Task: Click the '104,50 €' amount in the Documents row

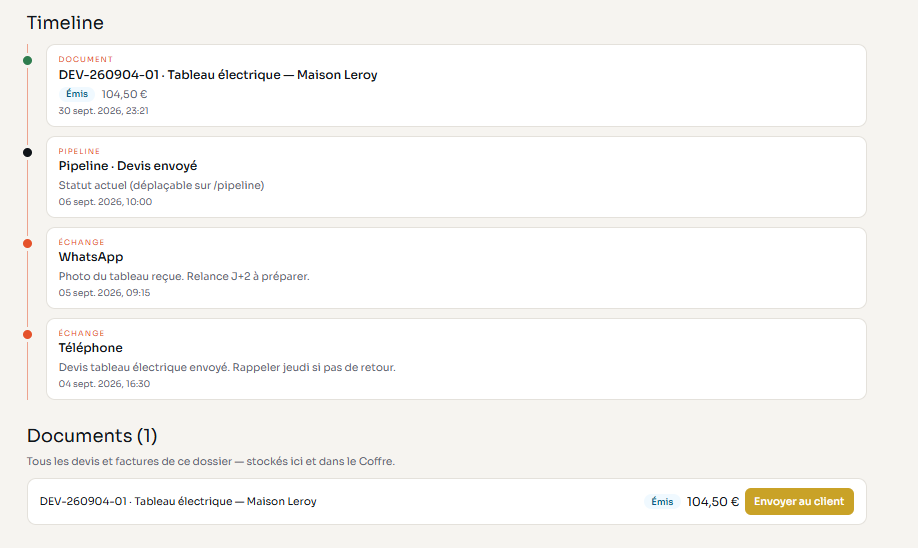Action: tap(713, 502)
